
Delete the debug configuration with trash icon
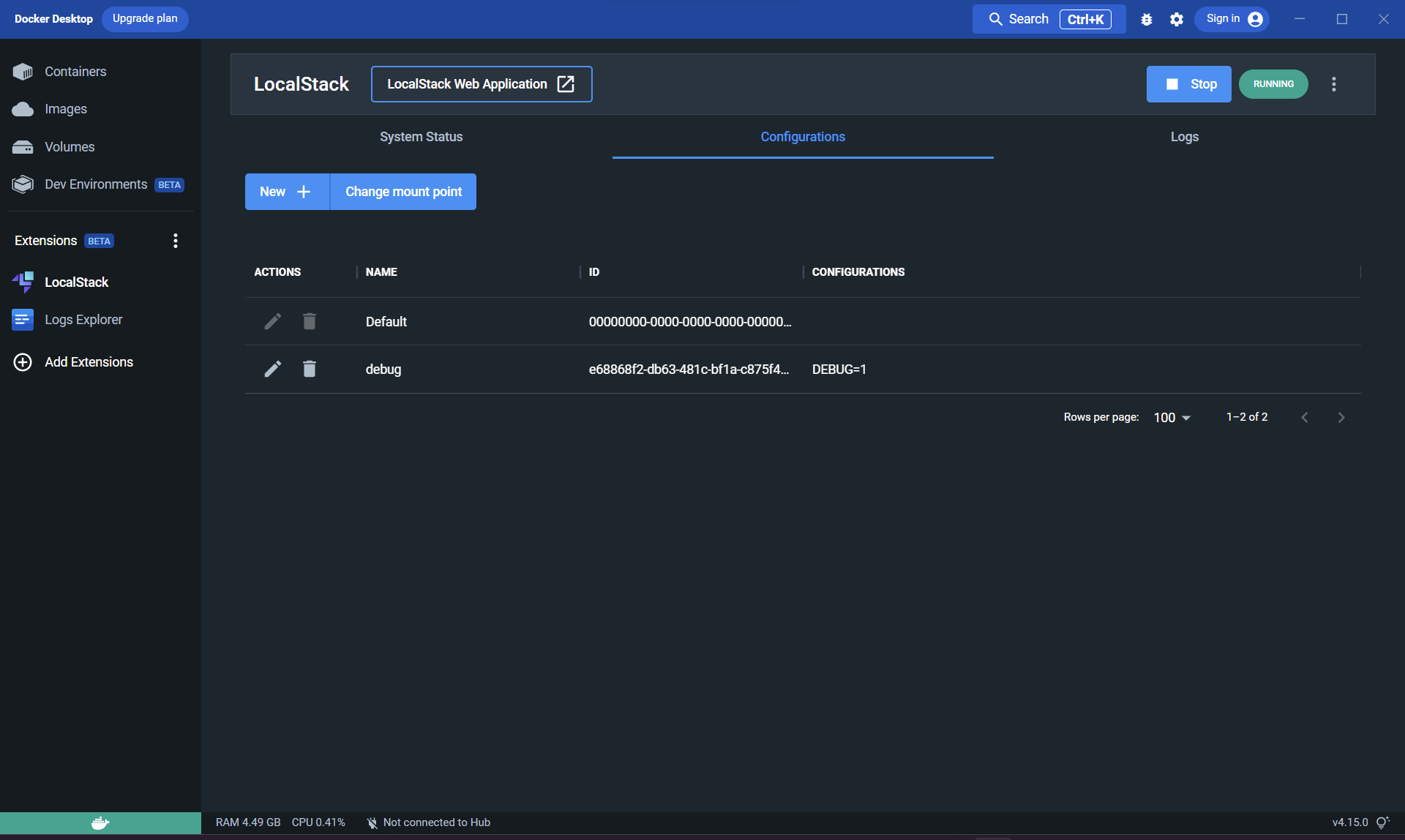pyautogui.click(x=310, y=369)
